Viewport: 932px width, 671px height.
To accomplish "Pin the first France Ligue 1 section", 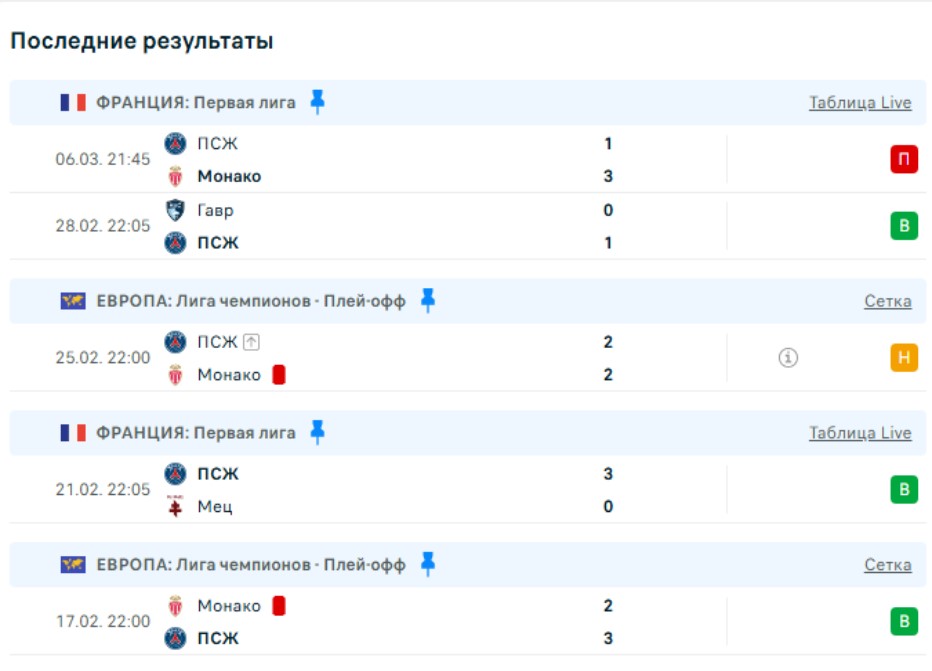I will click(317, 102).
